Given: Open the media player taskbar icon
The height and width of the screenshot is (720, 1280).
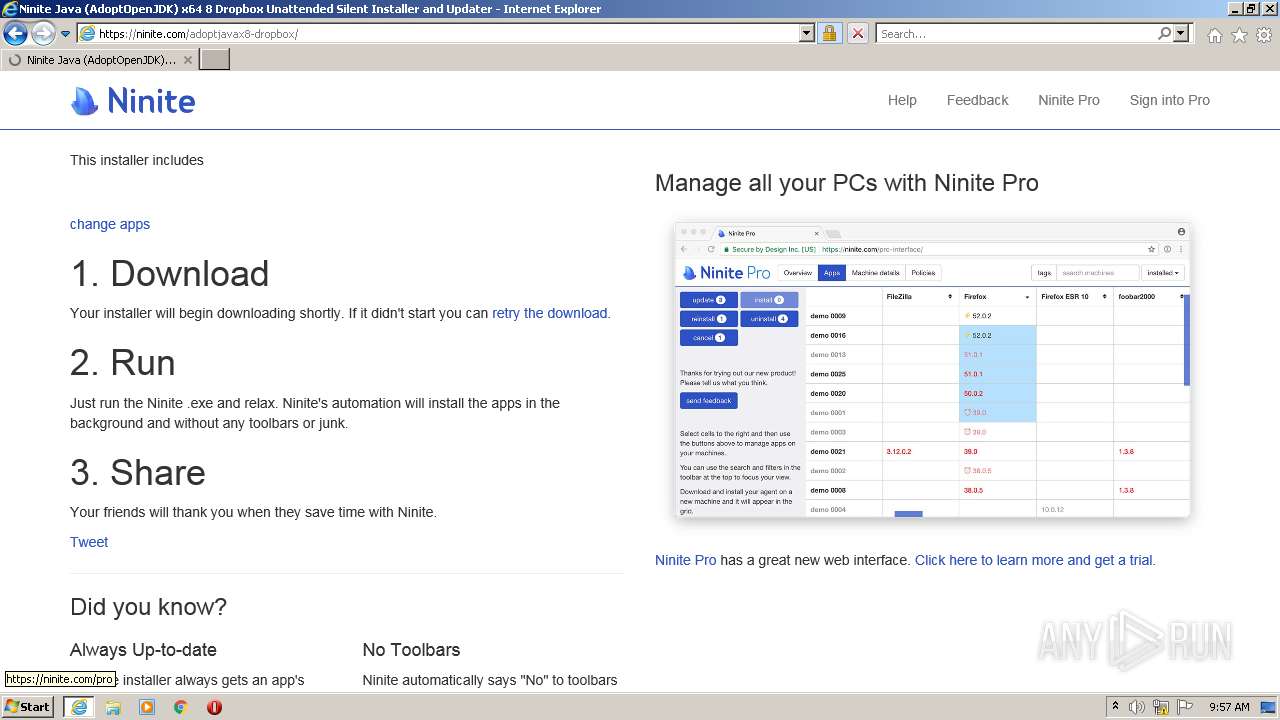Looking at the screenshot, I should point(147,707).
